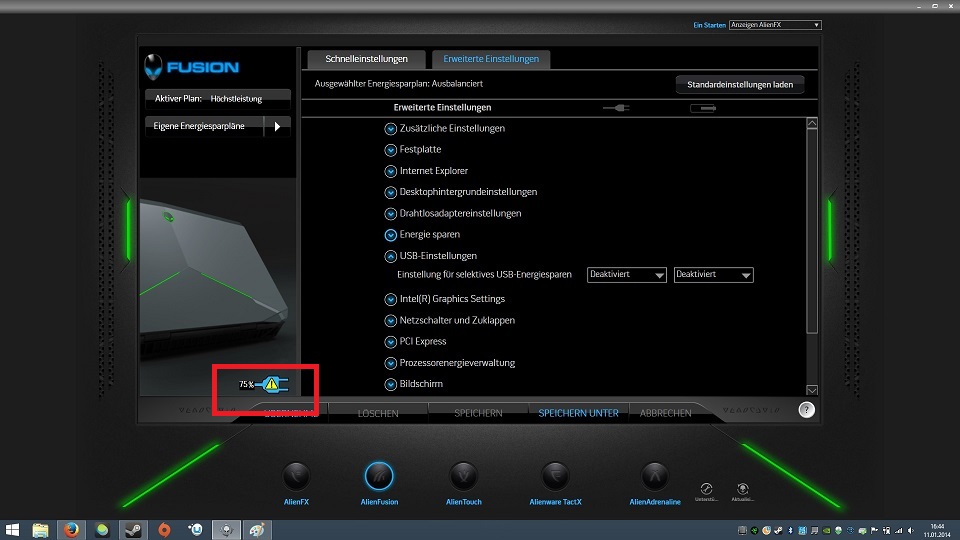This screenshot has width=960, height=540.
Task: Expand Desktophintergrundeinstellungen chevron
Action: click(390, 192)
